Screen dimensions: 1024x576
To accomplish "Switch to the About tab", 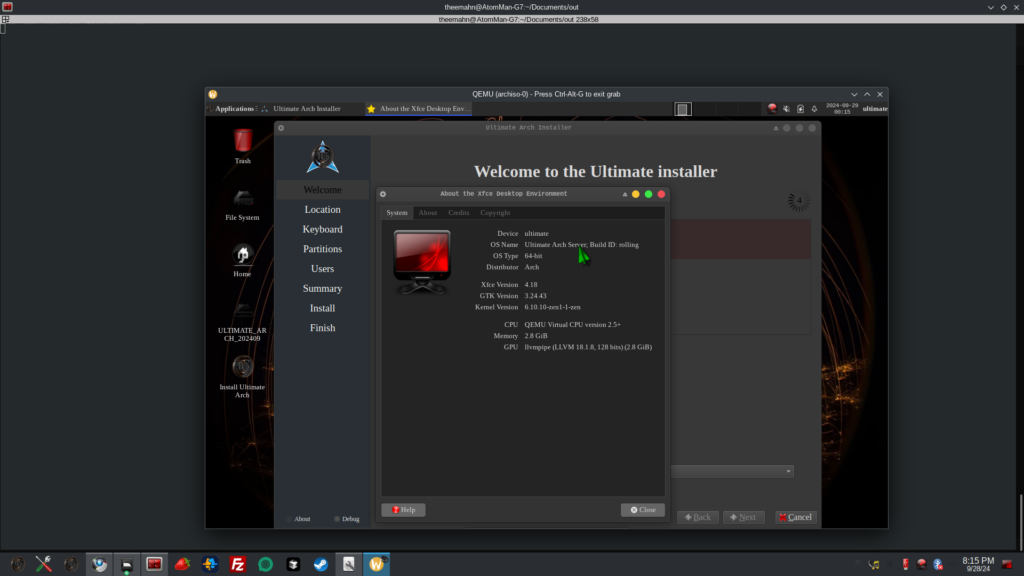I will (428, 213).
